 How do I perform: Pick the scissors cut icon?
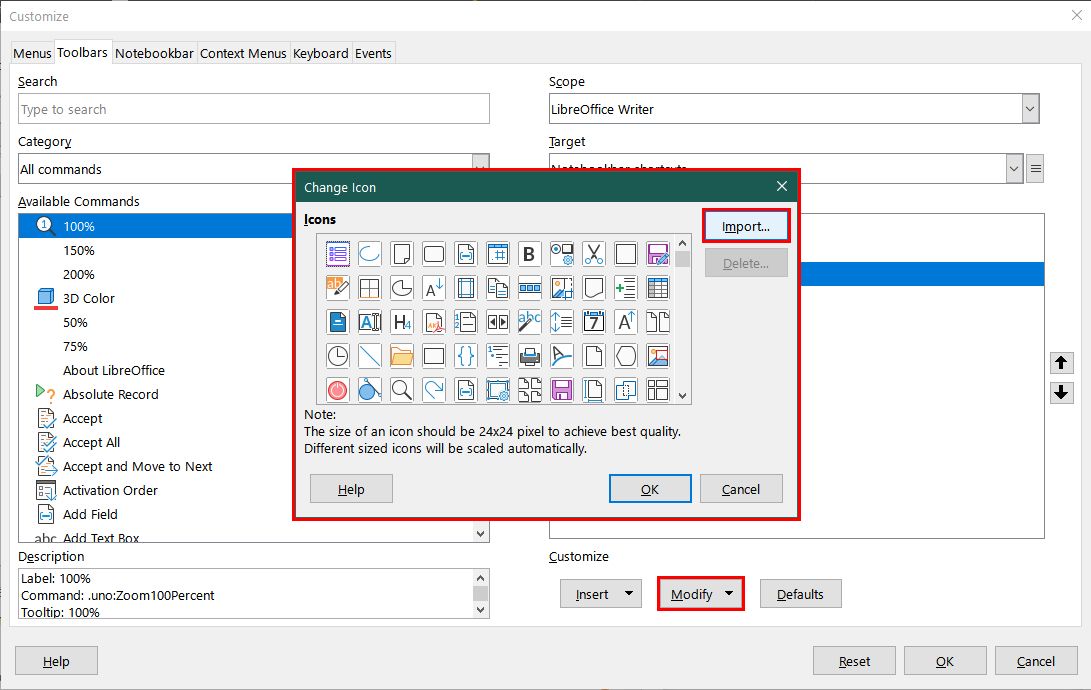(x=593, y=253)
